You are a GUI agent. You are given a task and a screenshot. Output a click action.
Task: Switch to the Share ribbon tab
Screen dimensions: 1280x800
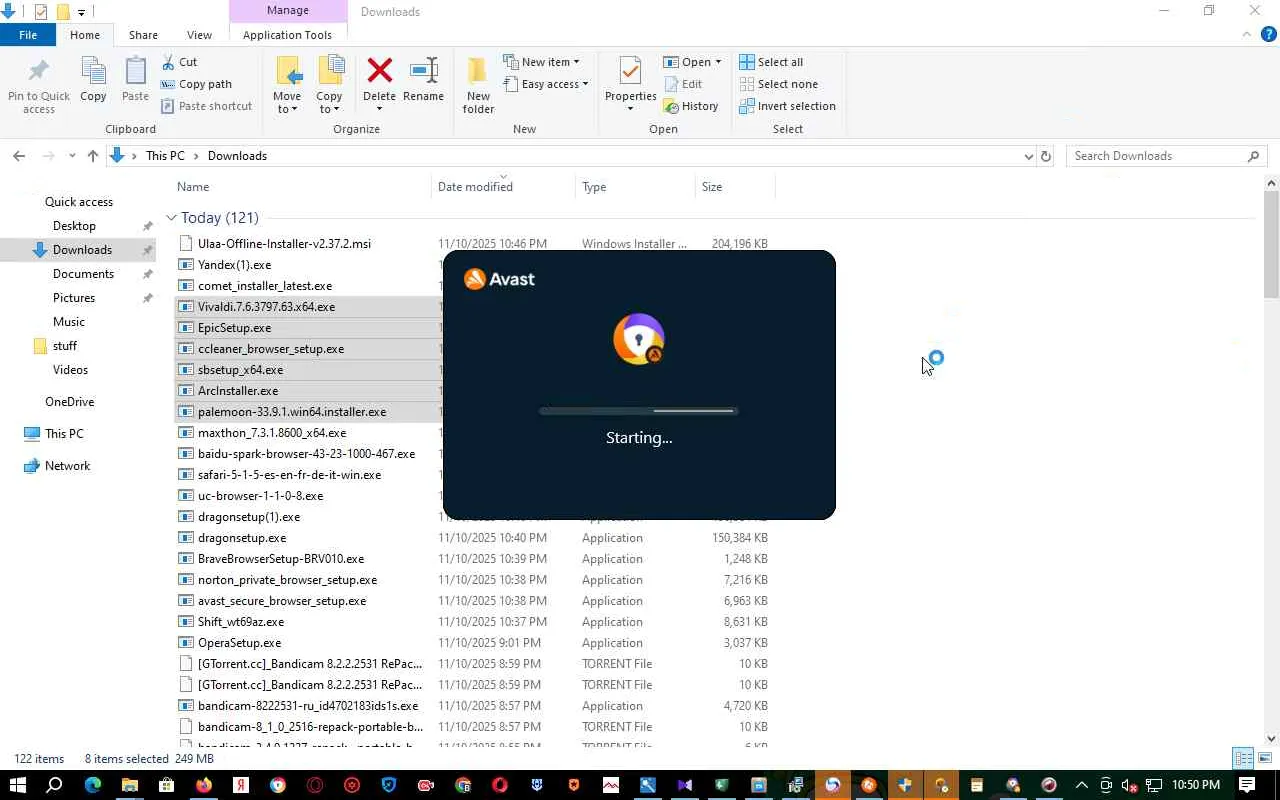point(143,35)
